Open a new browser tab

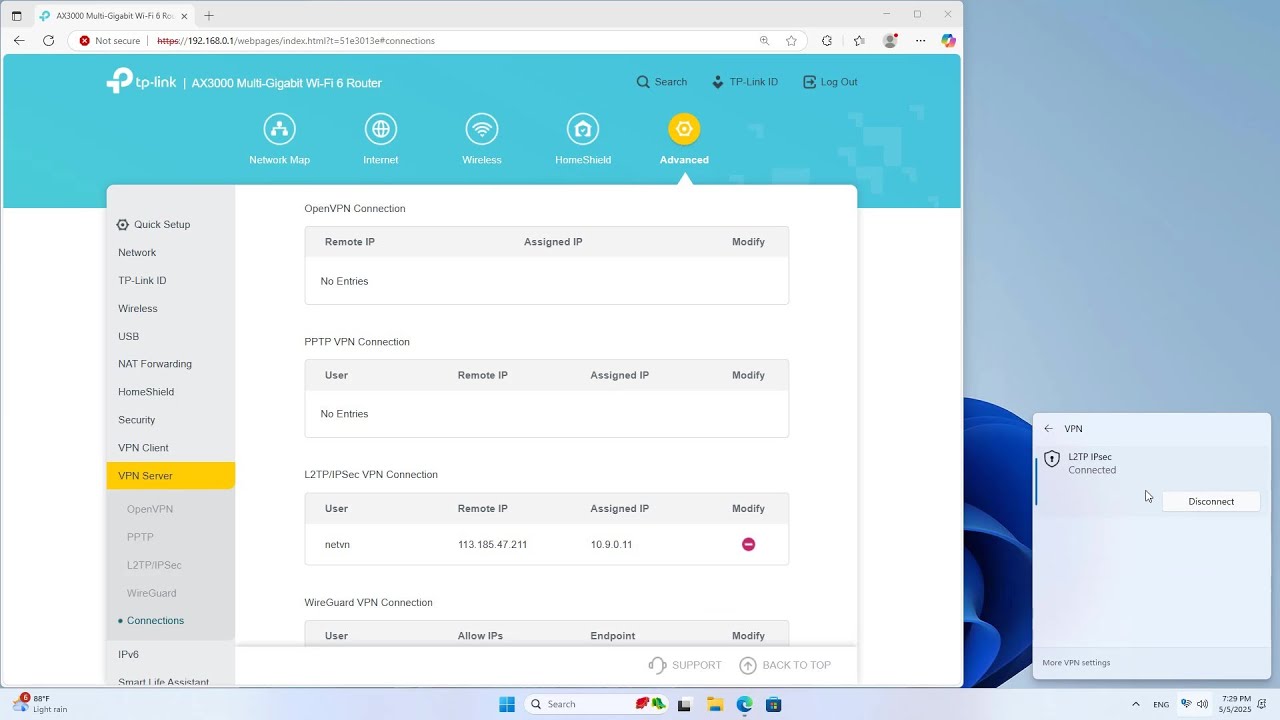point(209,16)
